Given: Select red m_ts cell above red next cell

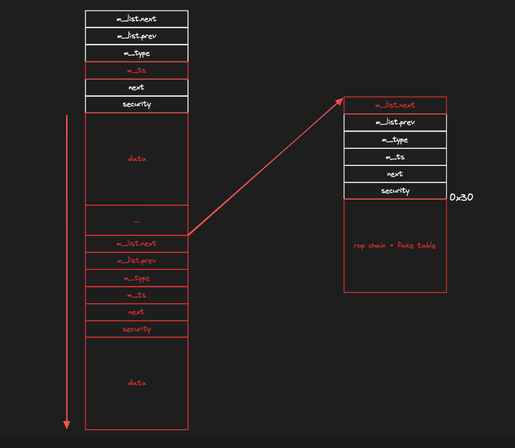Looking at the screenshot, I should [x=137, y=295].
